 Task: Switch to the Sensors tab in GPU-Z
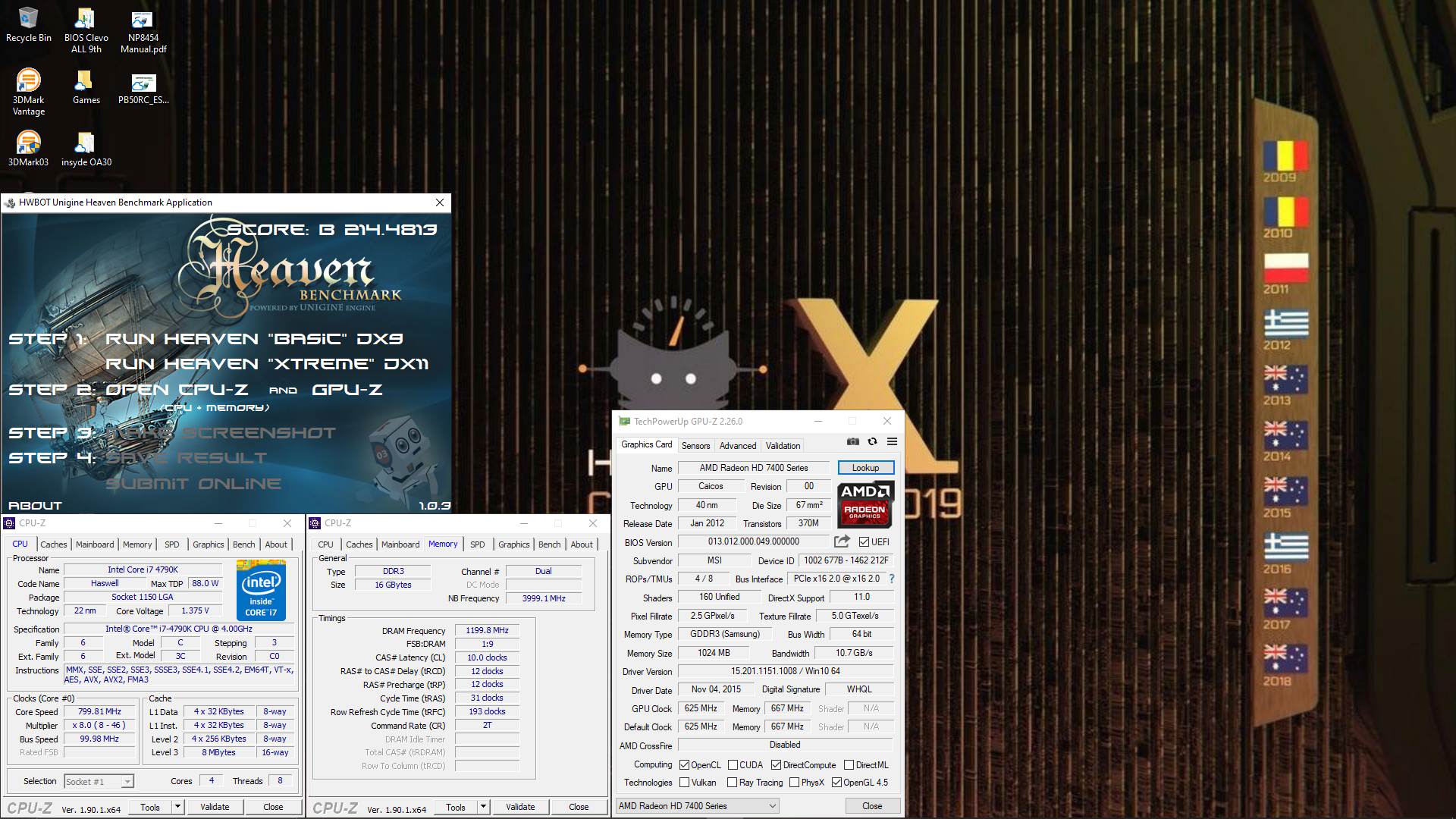click(x=695, y=446)
